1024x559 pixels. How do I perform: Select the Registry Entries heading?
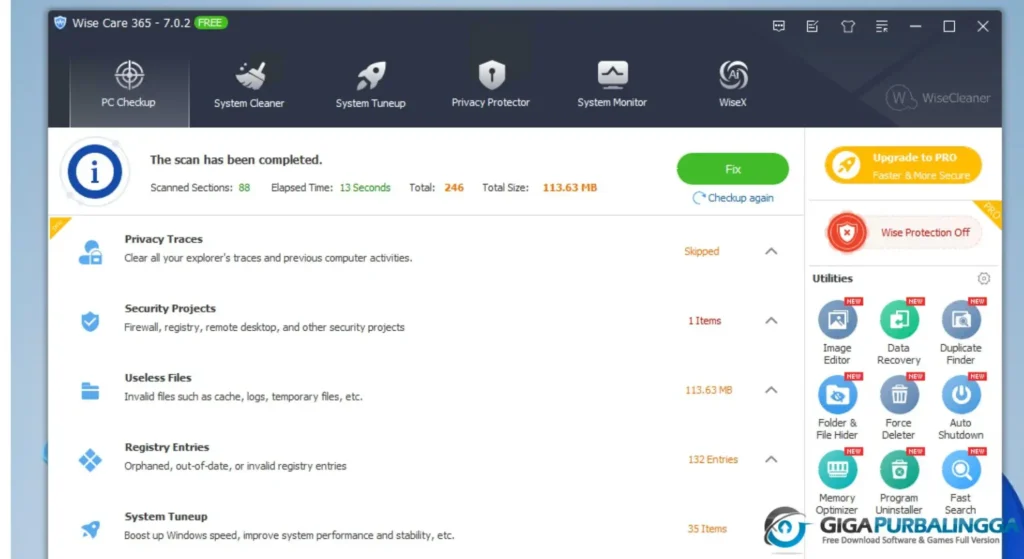pos(167,447)
